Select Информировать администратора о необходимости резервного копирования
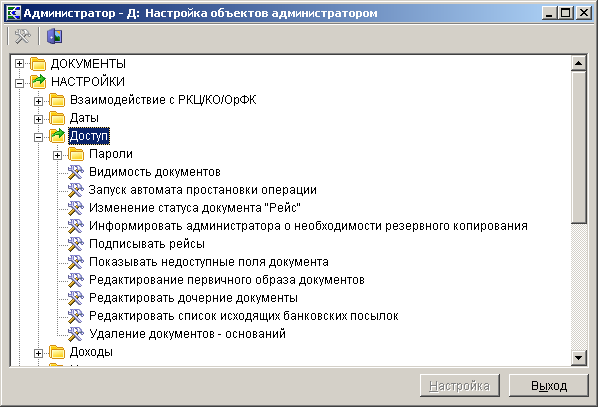This screenshot has width=598, height=407. click(308, 226)
